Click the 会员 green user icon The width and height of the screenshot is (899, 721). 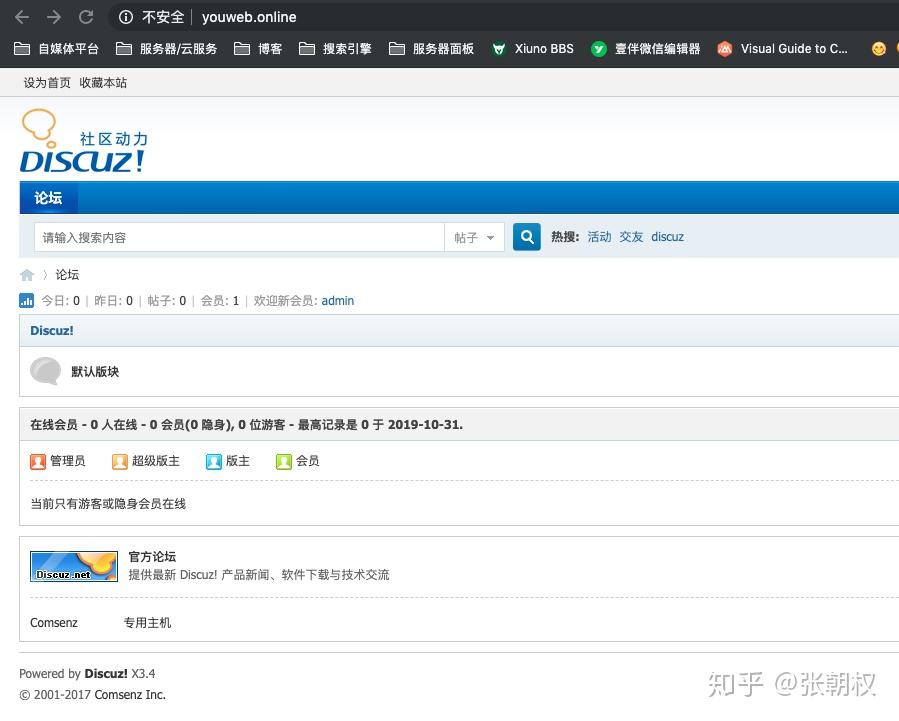tap(284, 461)
